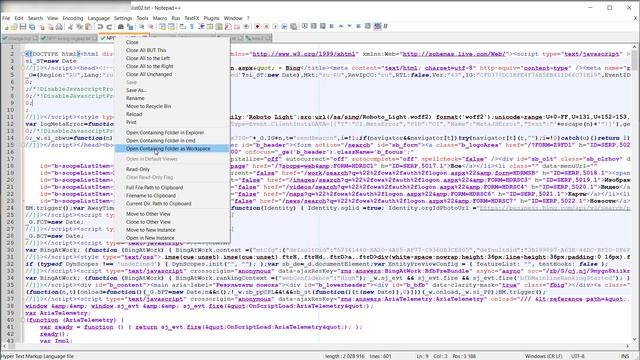
Task: Click the Save toolbar icon
Action: [x=23, y=27]
